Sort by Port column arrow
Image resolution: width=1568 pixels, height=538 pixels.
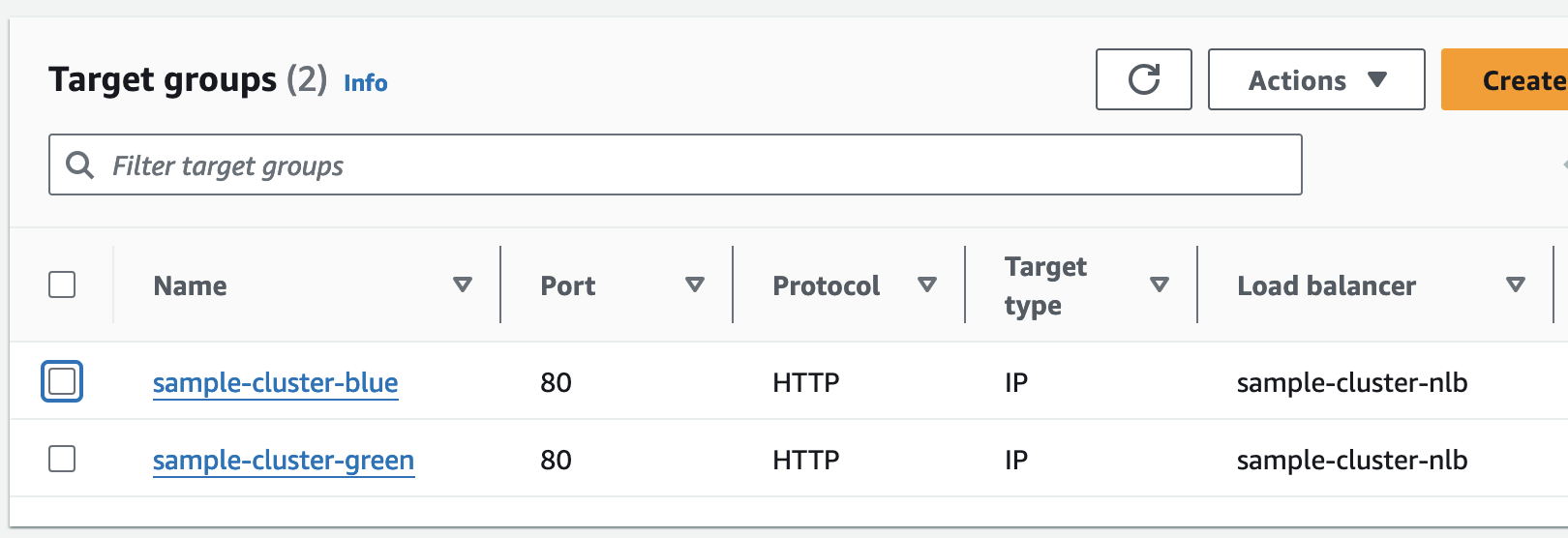pyautogui.click(x=694, y=284)
